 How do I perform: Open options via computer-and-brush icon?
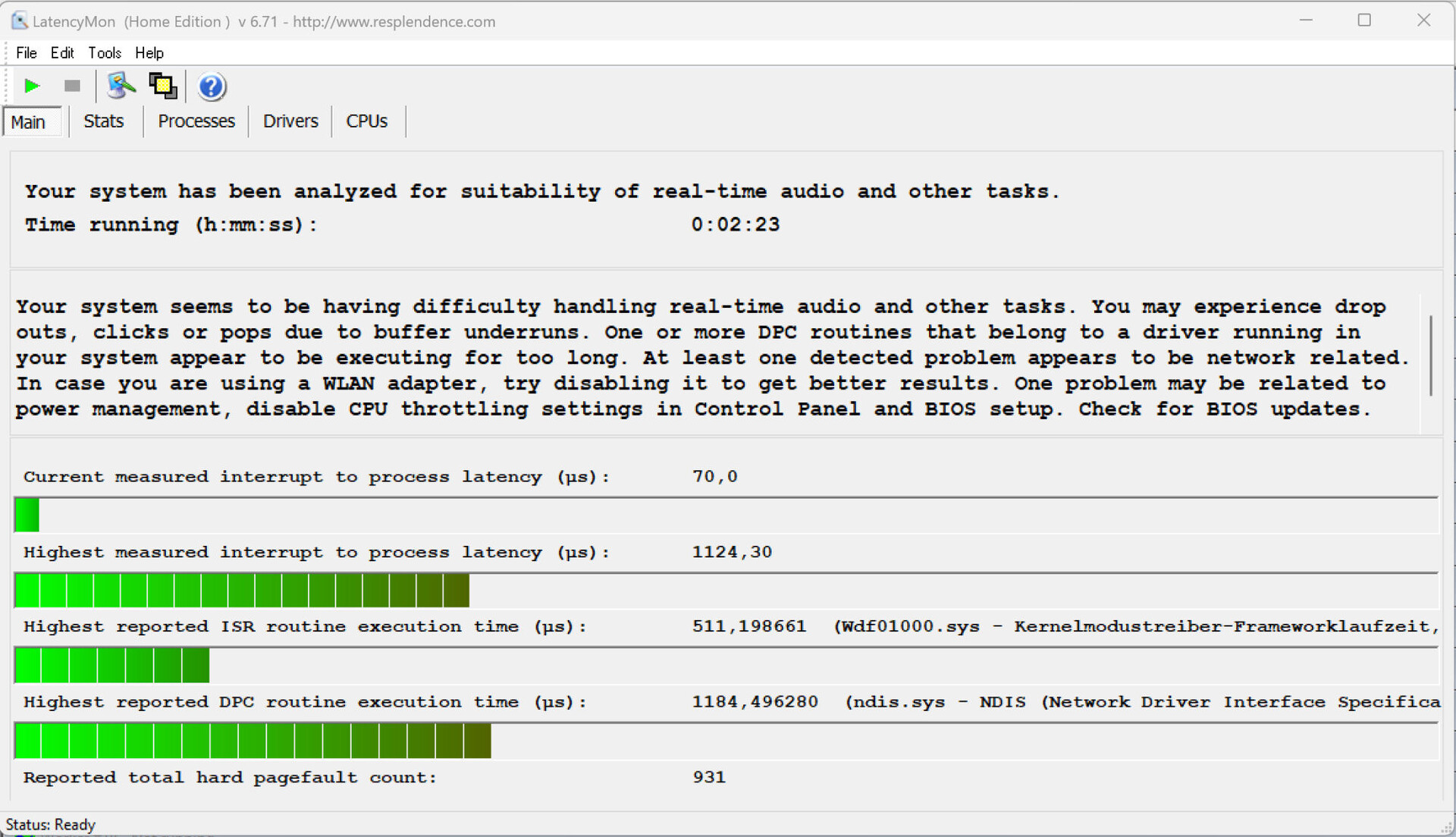121,86
